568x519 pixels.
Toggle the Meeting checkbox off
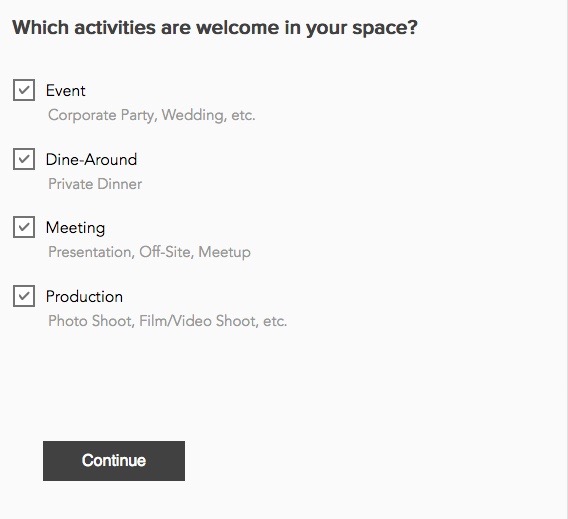(24, 227)
